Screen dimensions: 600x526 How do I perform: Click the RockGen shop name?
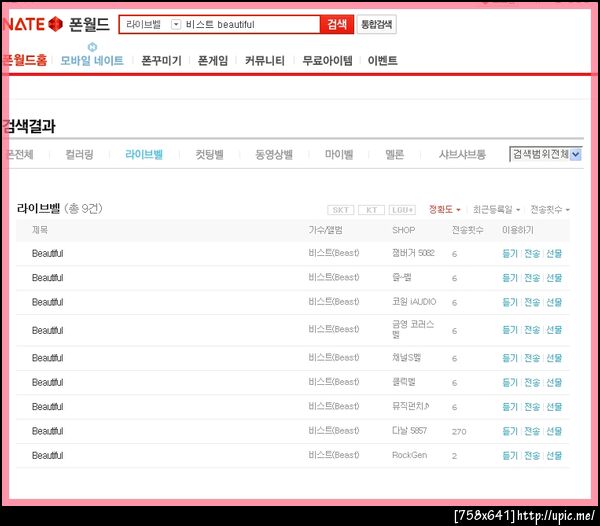click(409, 456)
